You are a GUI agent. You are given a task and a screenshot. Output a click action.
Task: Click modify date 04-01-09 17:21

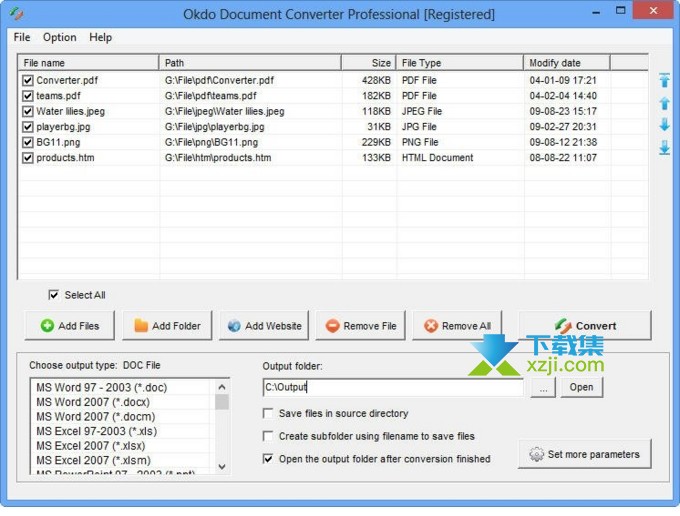[x=563, y=80]
